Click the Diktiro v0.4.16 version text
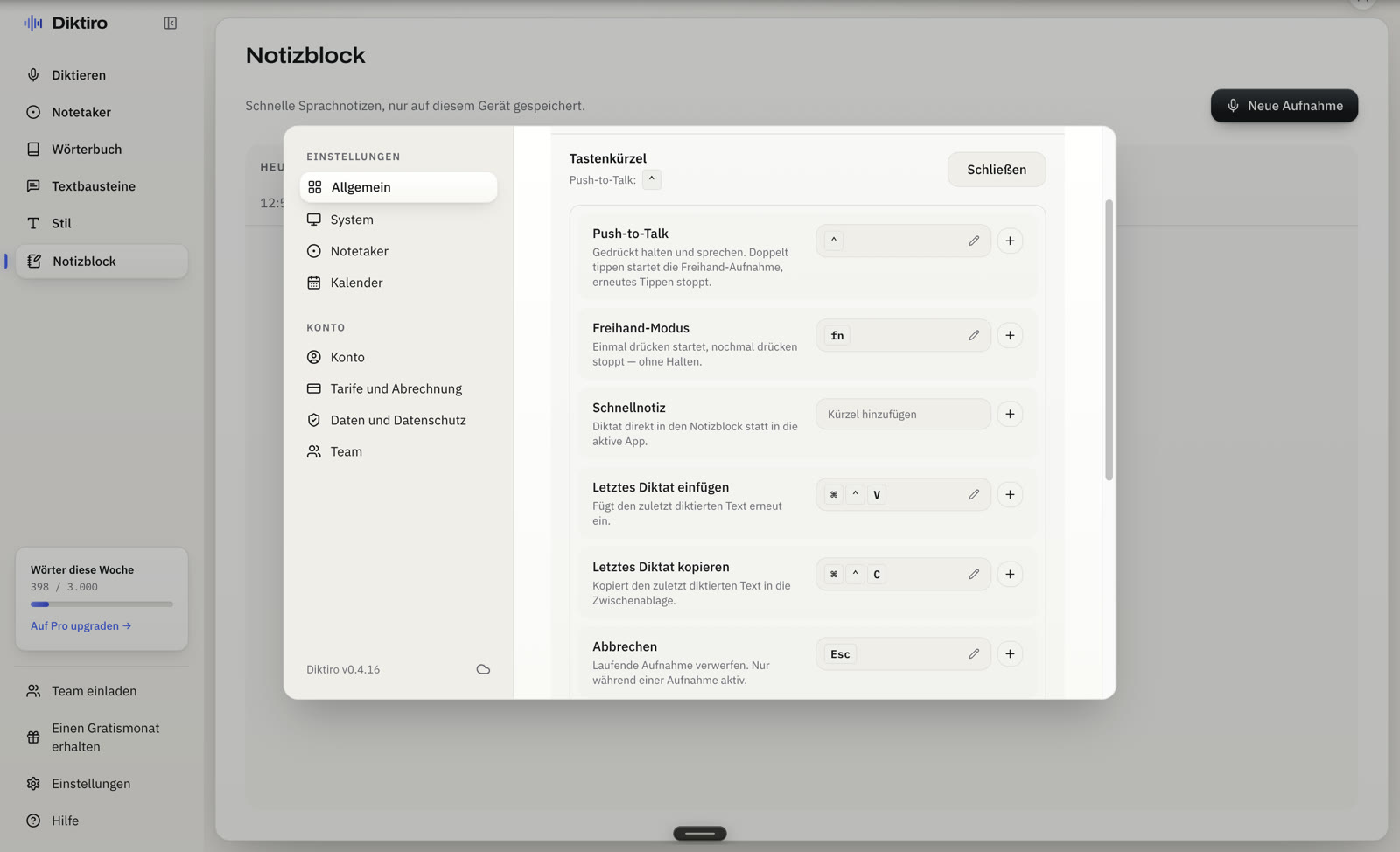Screen dimensions: 1400x852 point(343,670)
